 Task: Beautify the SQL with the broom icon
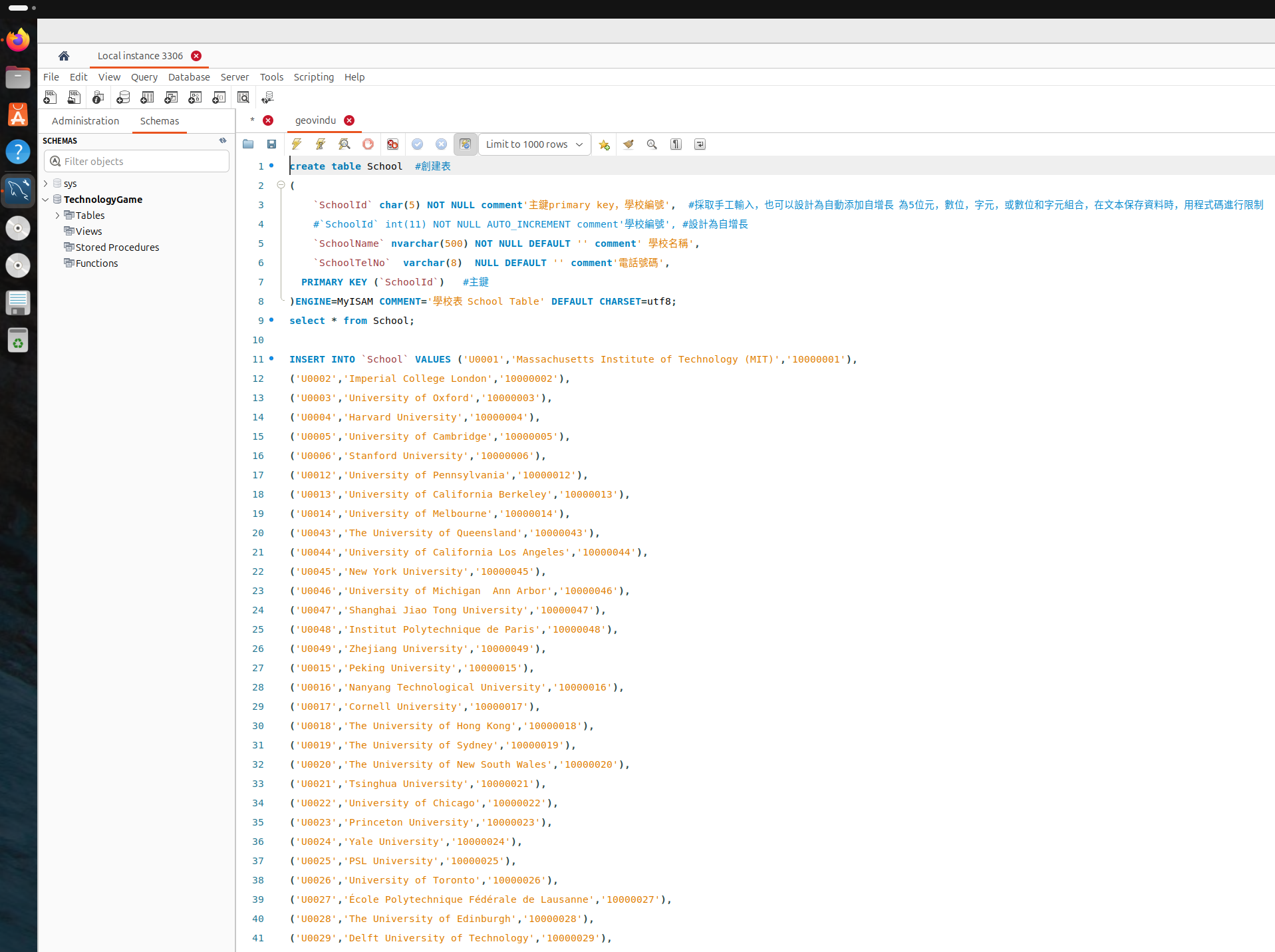(628, 144)
